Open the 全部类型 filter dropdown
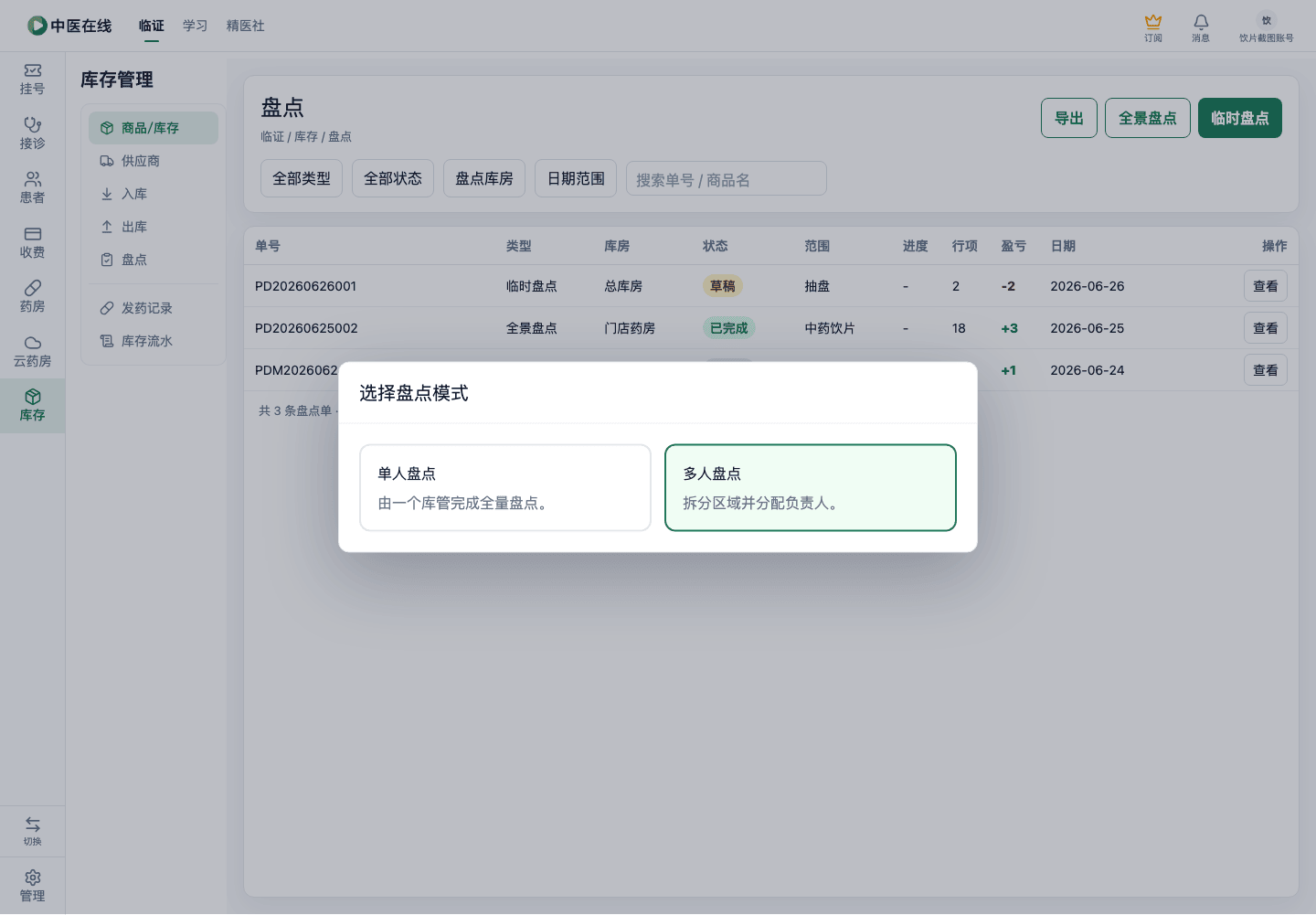 (302, 178)
